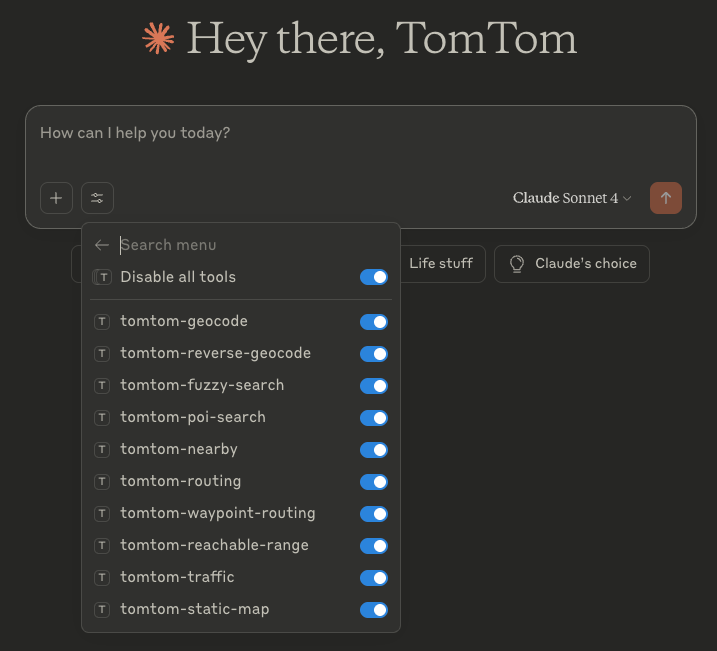Click the T icon beside tomtom-static-map
The height and width of the screenshot is (651, 717).
click(102, 609)
